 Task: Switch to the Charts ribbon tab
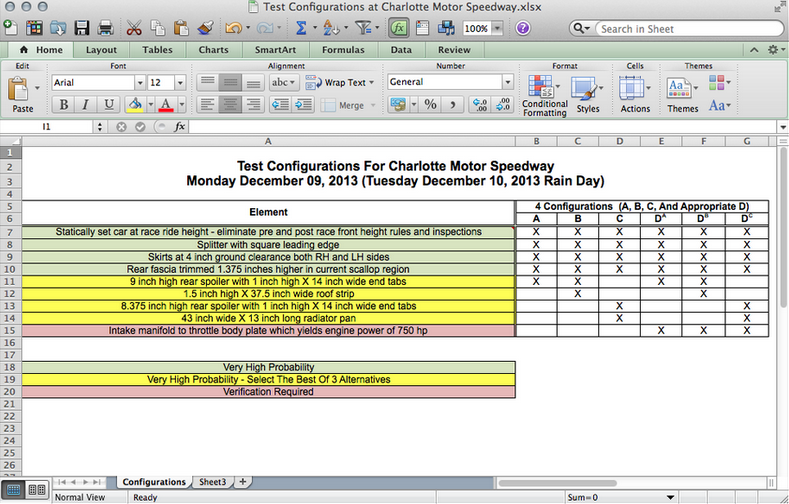213,50
